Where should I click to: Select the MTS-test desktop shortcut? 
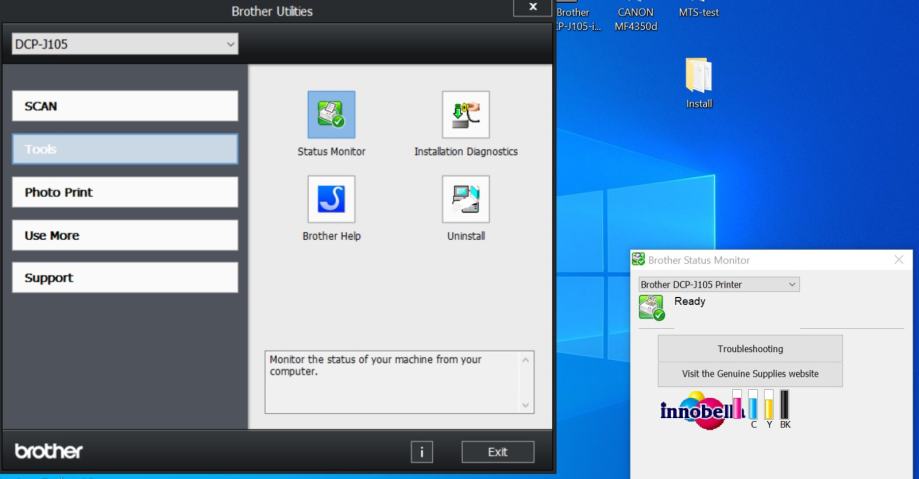(x=699, y=12)
